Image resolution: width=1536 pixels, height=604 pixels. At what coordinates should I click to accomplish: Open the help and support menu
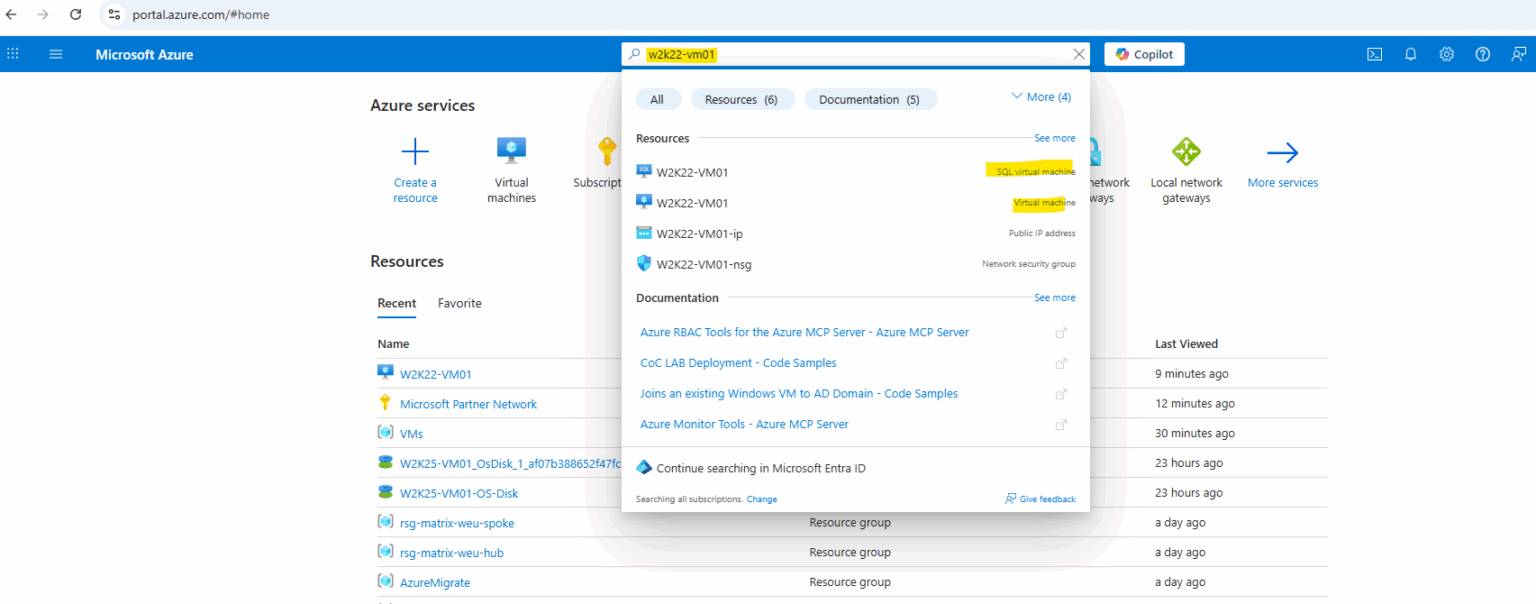1482,54
